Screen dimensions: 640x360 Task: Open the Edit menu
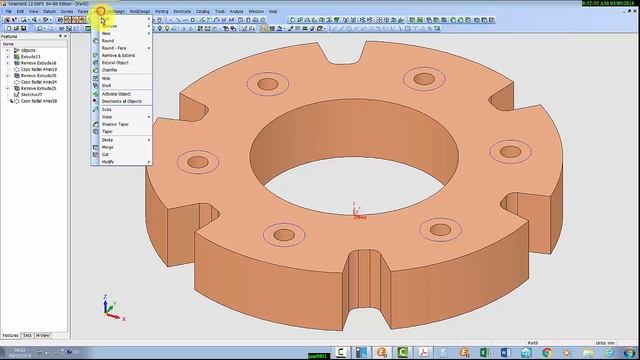tap(20, 11)
